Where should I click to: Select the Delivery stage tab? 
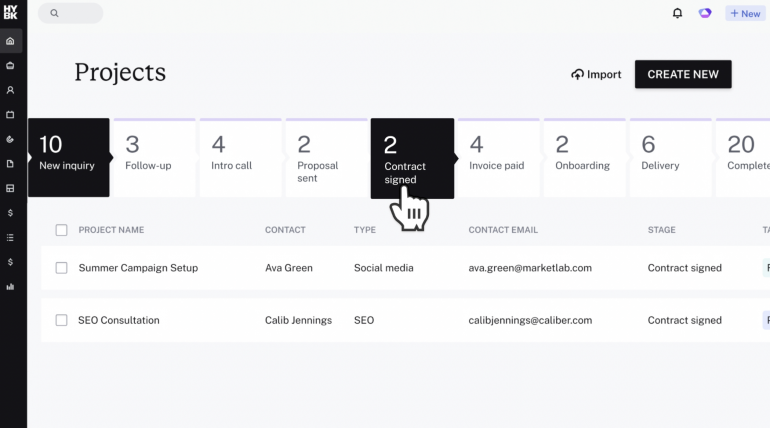pos(671,158)
